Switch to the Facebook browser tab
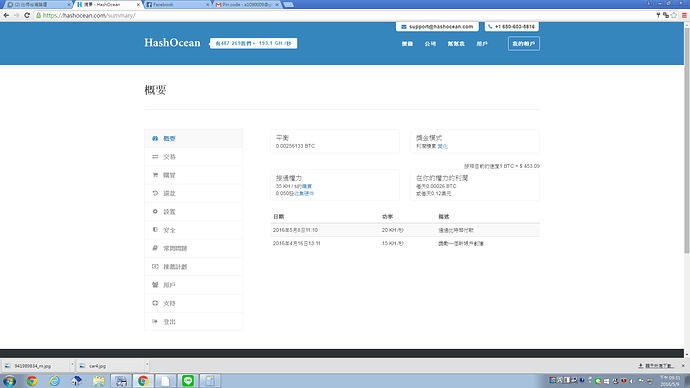Screen dimensions: 690x388 pyautogui.click(x=178, y=4)
